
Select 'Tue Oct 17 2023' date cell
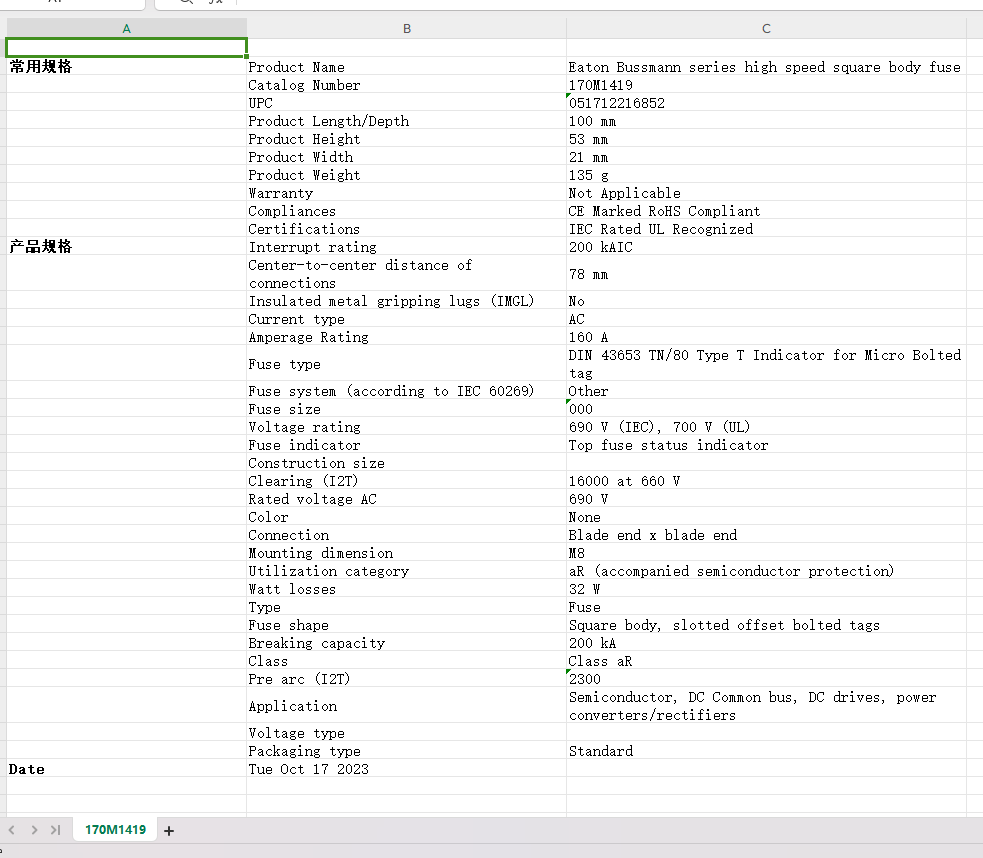[406, 769]
